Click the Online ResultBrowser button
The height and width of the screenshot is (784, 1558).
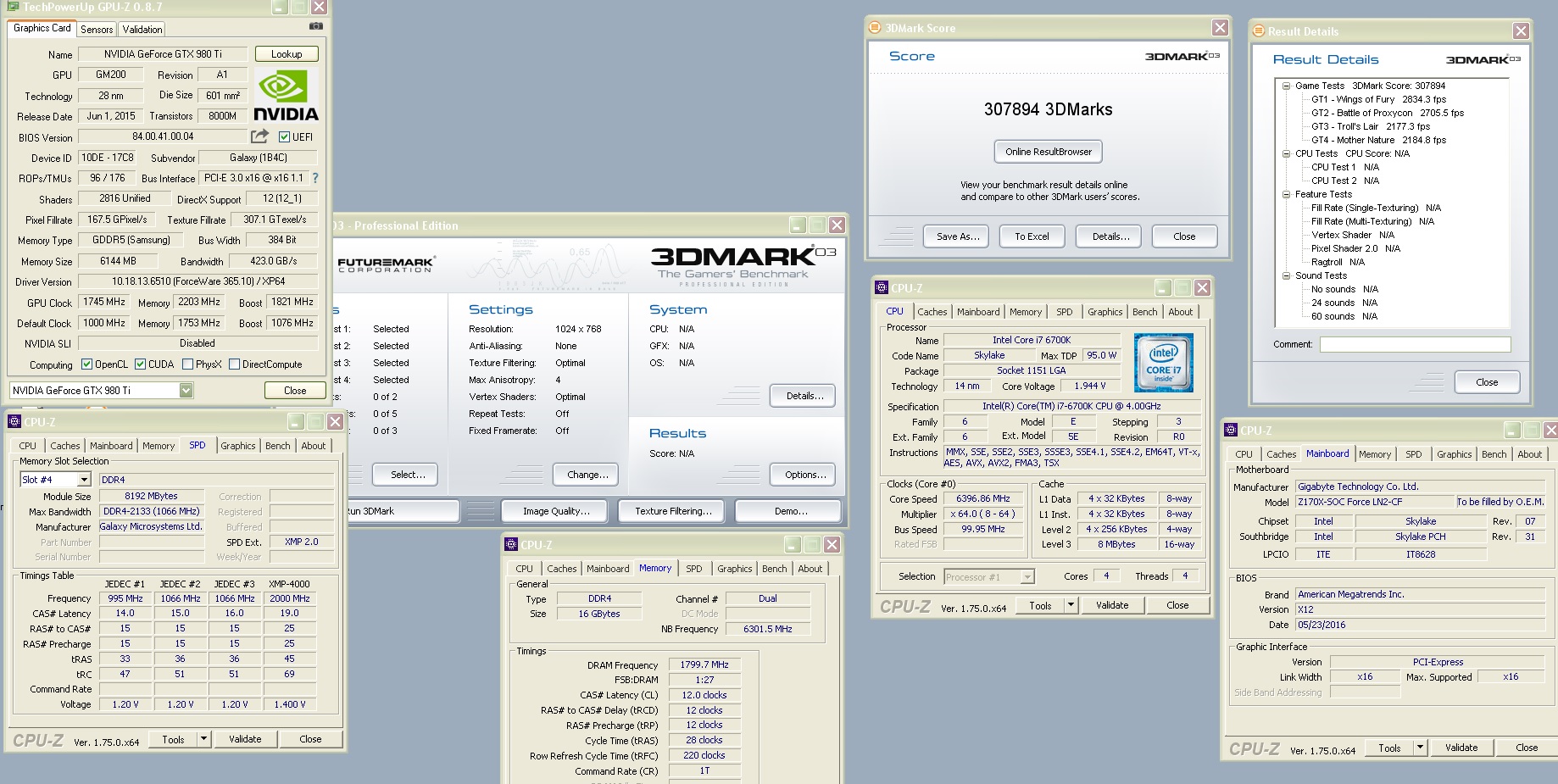[x=1049, y=152]
